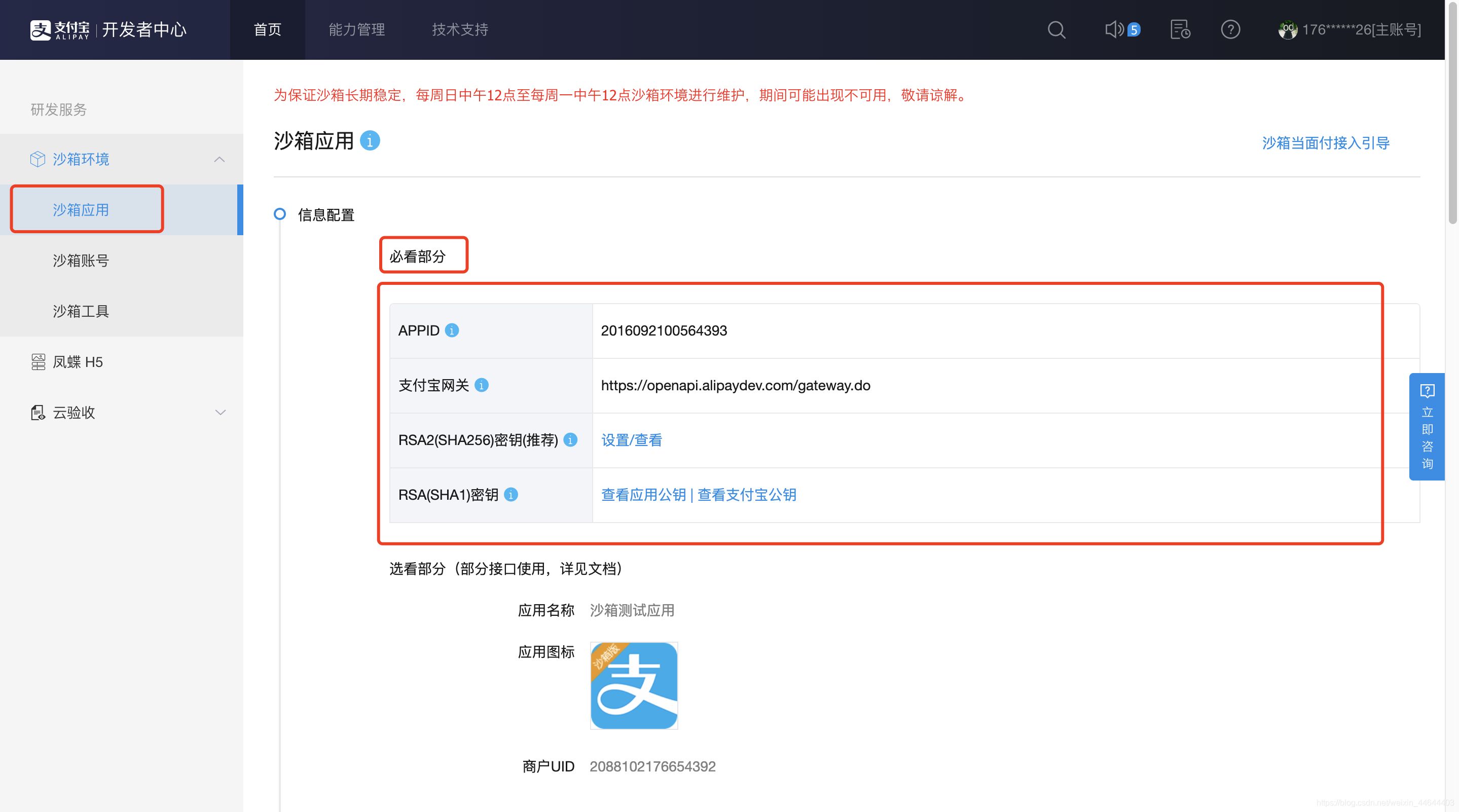1459x812 pixels.
Task: Select 沙箱账号 in the sidebar
Action: [x=122, y=261]
